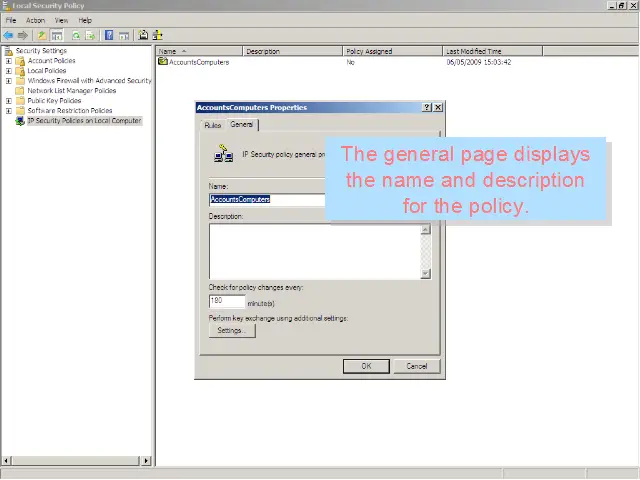Open the Action menu

[35, 20]
